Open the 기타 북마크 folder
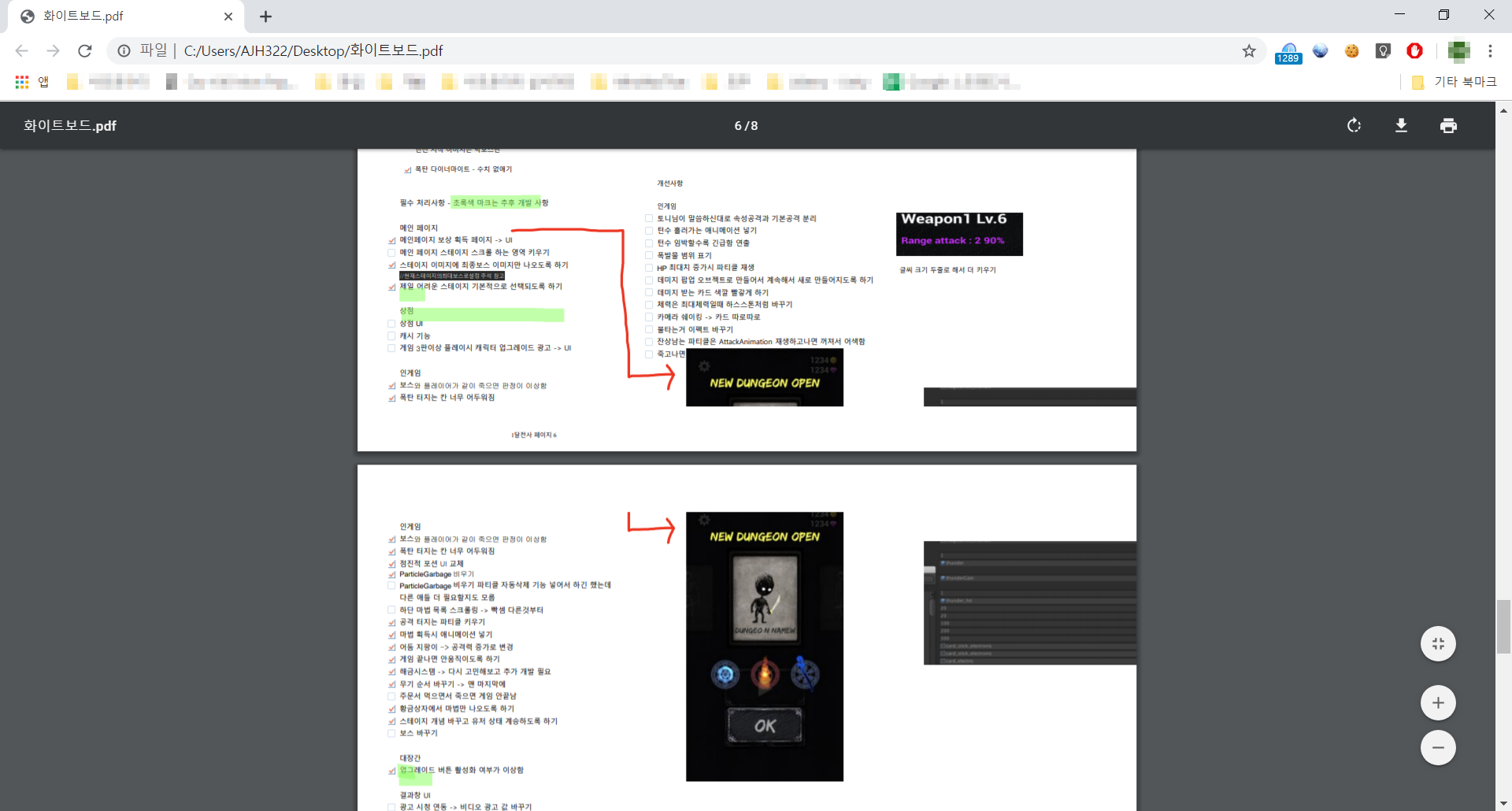 1454,82
